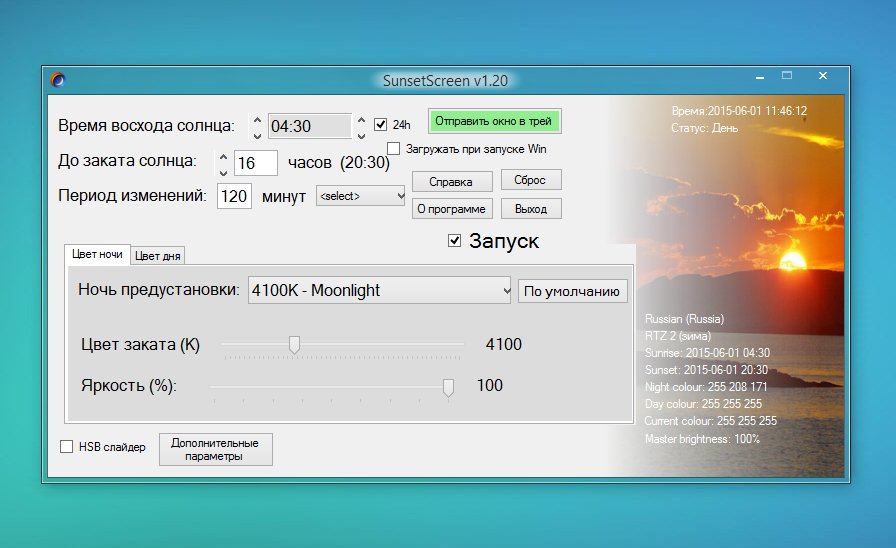Image resolution: width=896 pixels, height=548 pixels.
Task: Minimize the SunsetScreen window
Action: 759,76
